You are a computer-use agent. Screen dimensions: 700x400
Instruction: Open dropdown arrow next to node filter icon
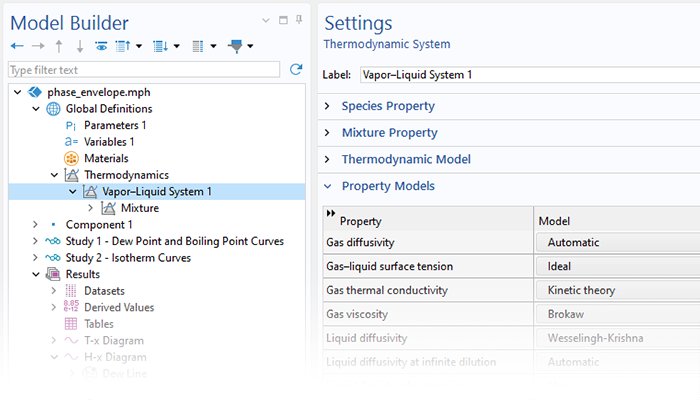[x=250, y=46]
